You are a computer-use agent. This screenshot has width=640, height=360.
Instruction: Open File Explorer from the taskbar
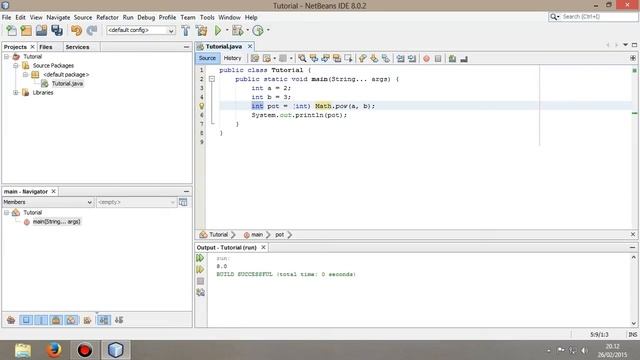point(22,350)
